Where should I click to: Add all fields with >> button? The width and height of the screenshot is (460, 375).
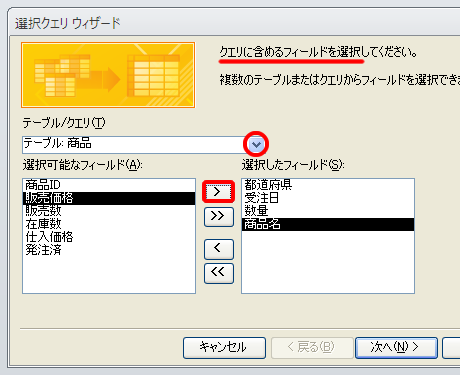tap(219, 216)
